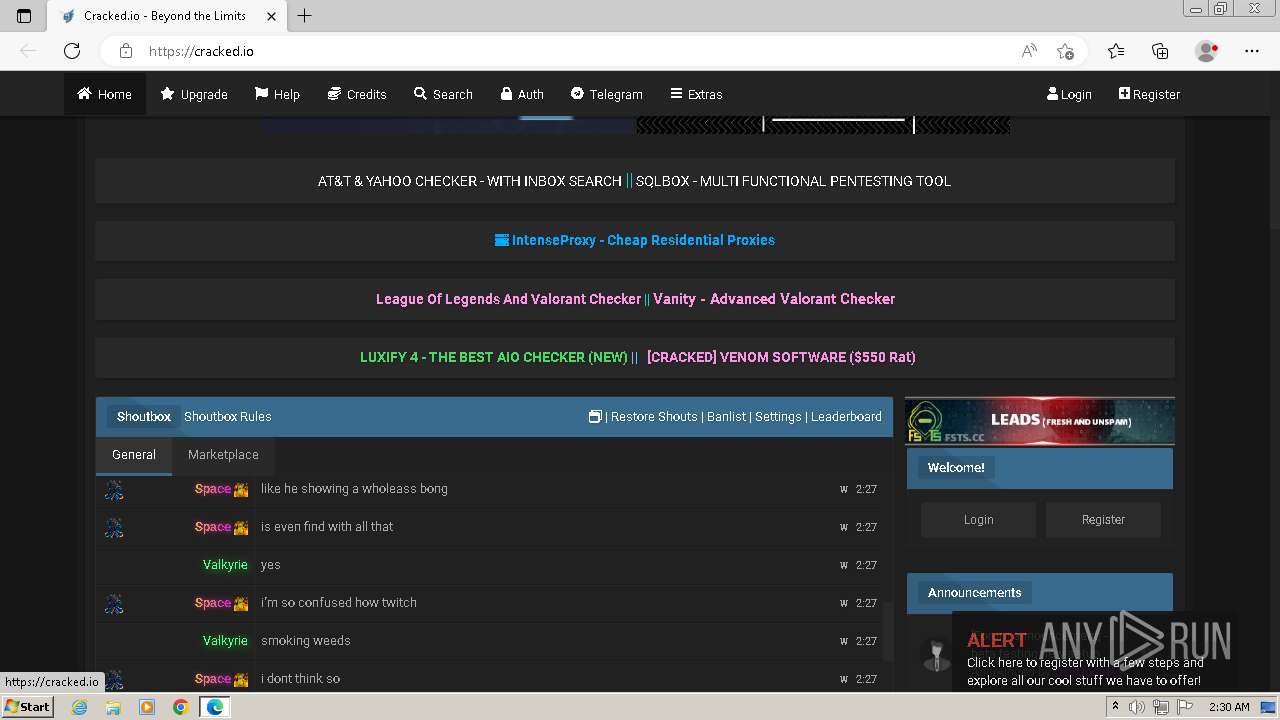Open the Auth page

(522, 94)
